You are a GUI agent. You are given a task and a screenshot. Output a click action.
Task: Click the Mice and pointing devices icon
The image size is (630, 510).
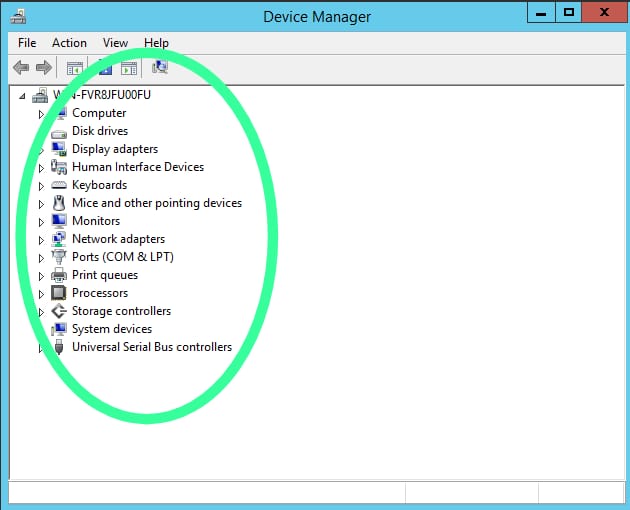59,203
